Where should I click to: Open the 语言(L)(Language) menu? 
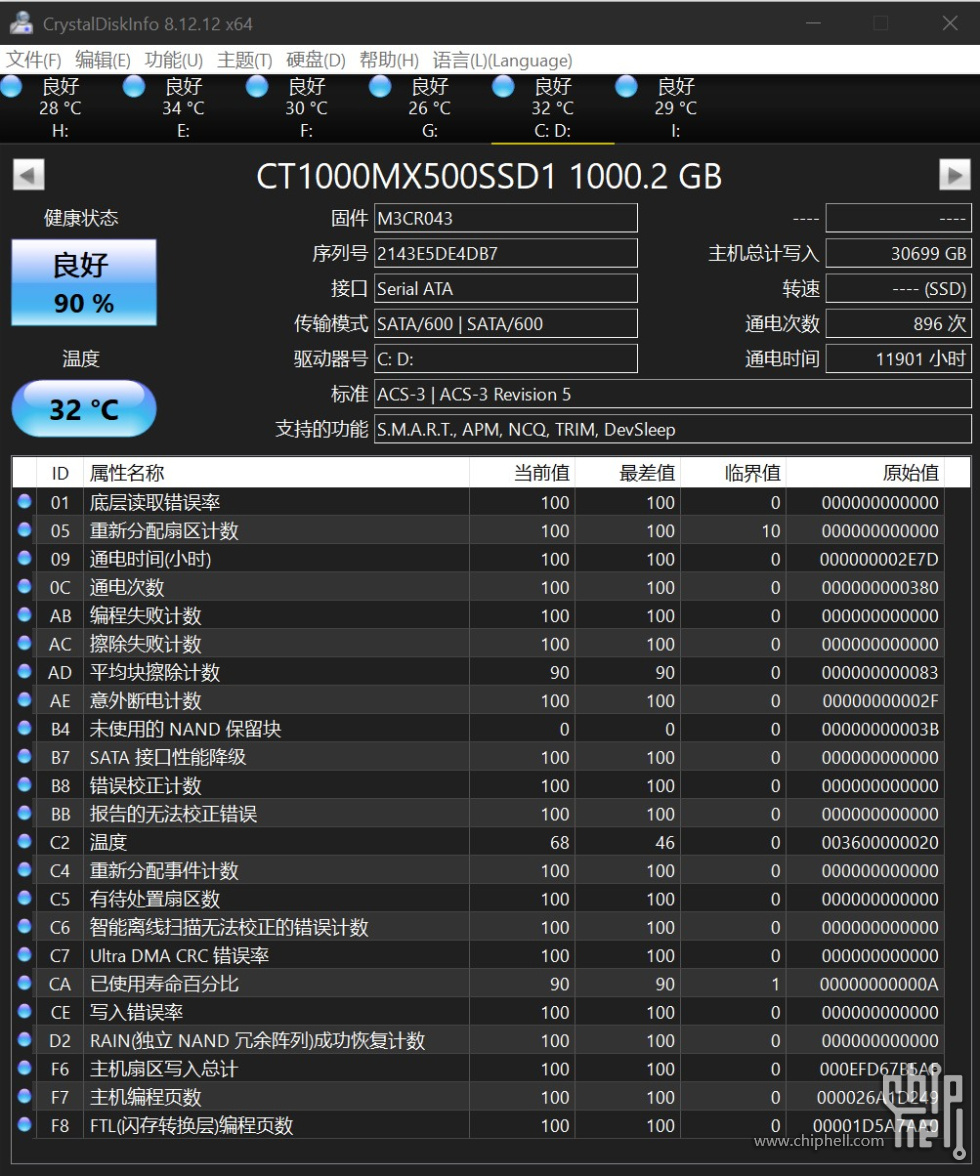[502, 60]
